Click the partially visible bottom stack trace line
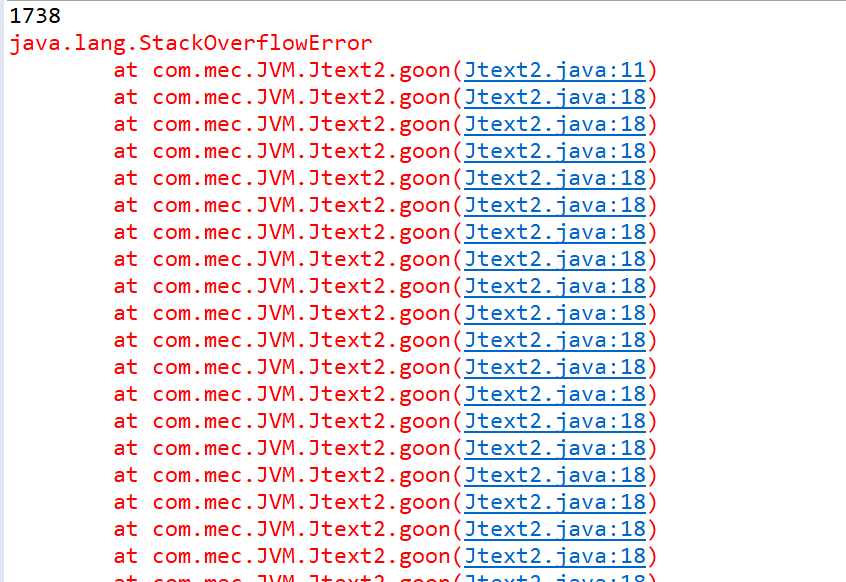The image size is (846, 582). (385, 577)
